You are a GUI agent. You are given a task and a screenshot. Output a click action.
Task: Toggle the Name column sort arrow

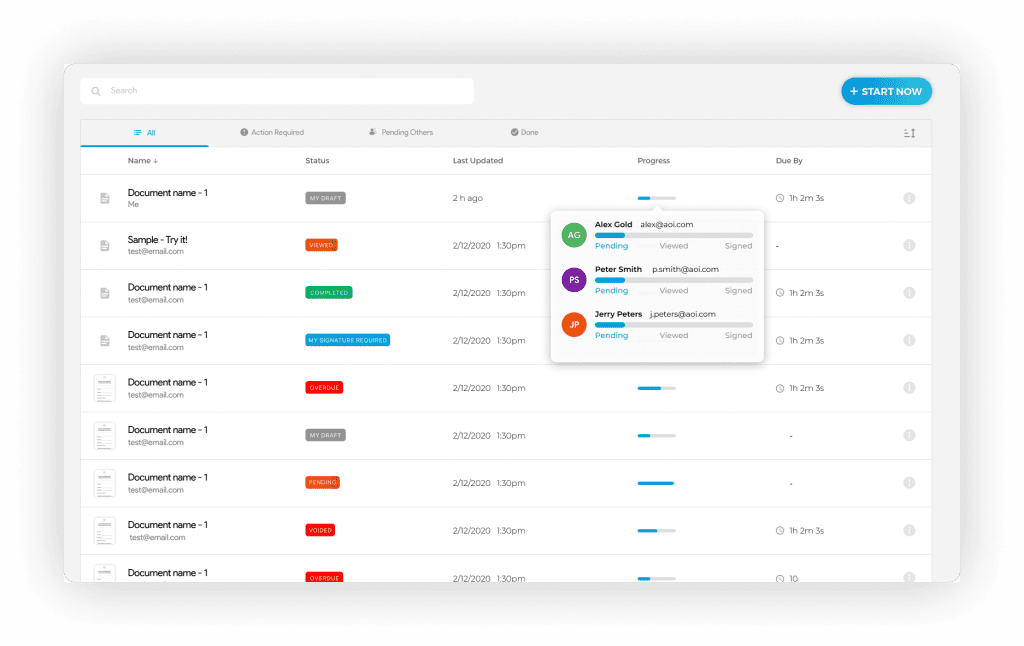click(x=153, y=160)
